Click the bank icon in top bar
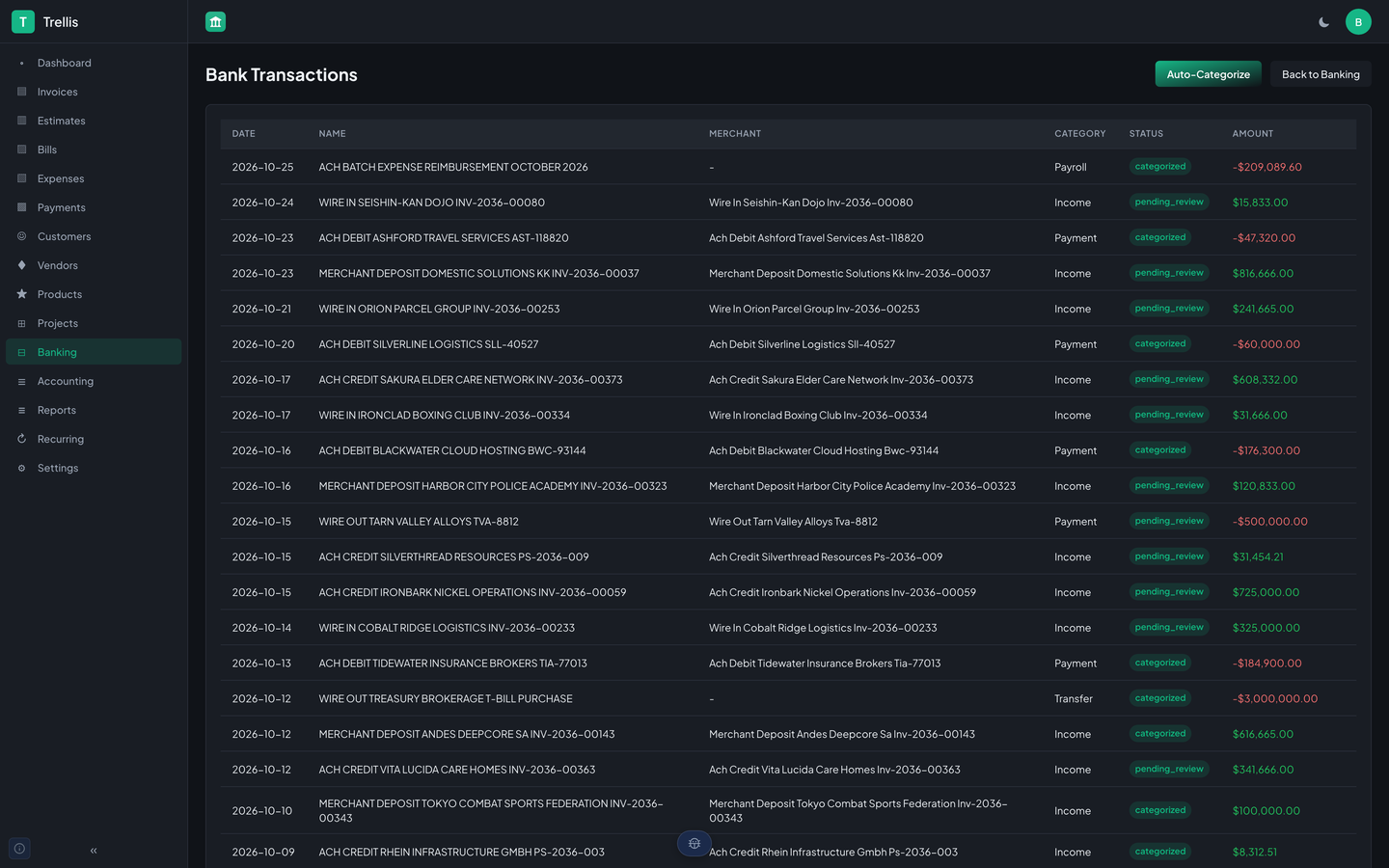This screenshot has width=1389, height=868. 215,21
